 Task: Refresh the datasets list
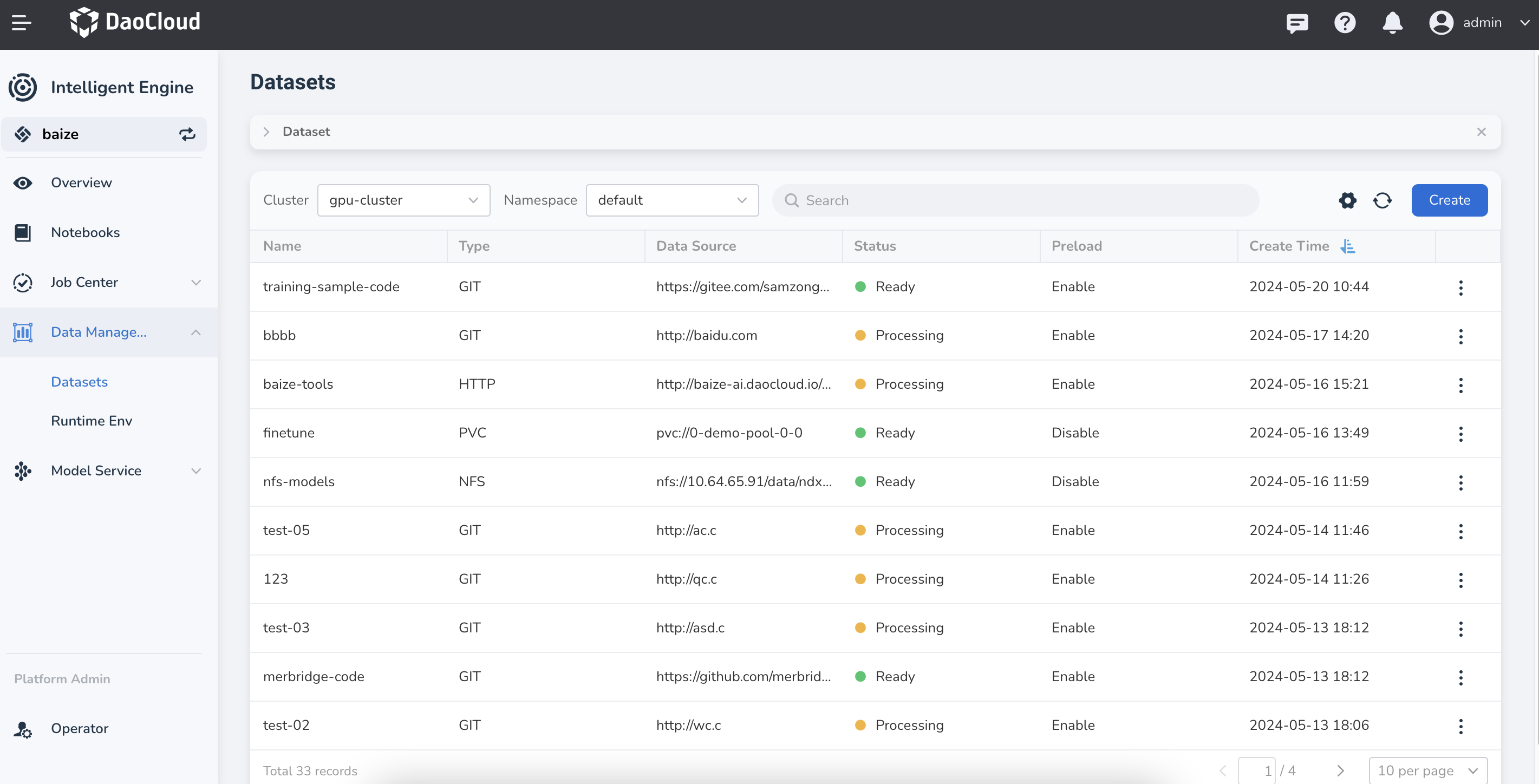coord(1383,200)
